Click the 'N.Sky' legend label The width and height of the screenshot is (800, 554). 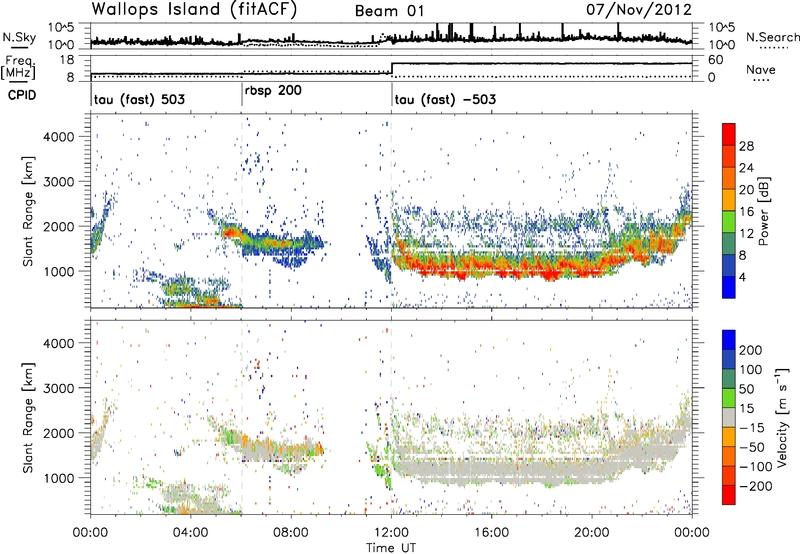tap(19, 37)
